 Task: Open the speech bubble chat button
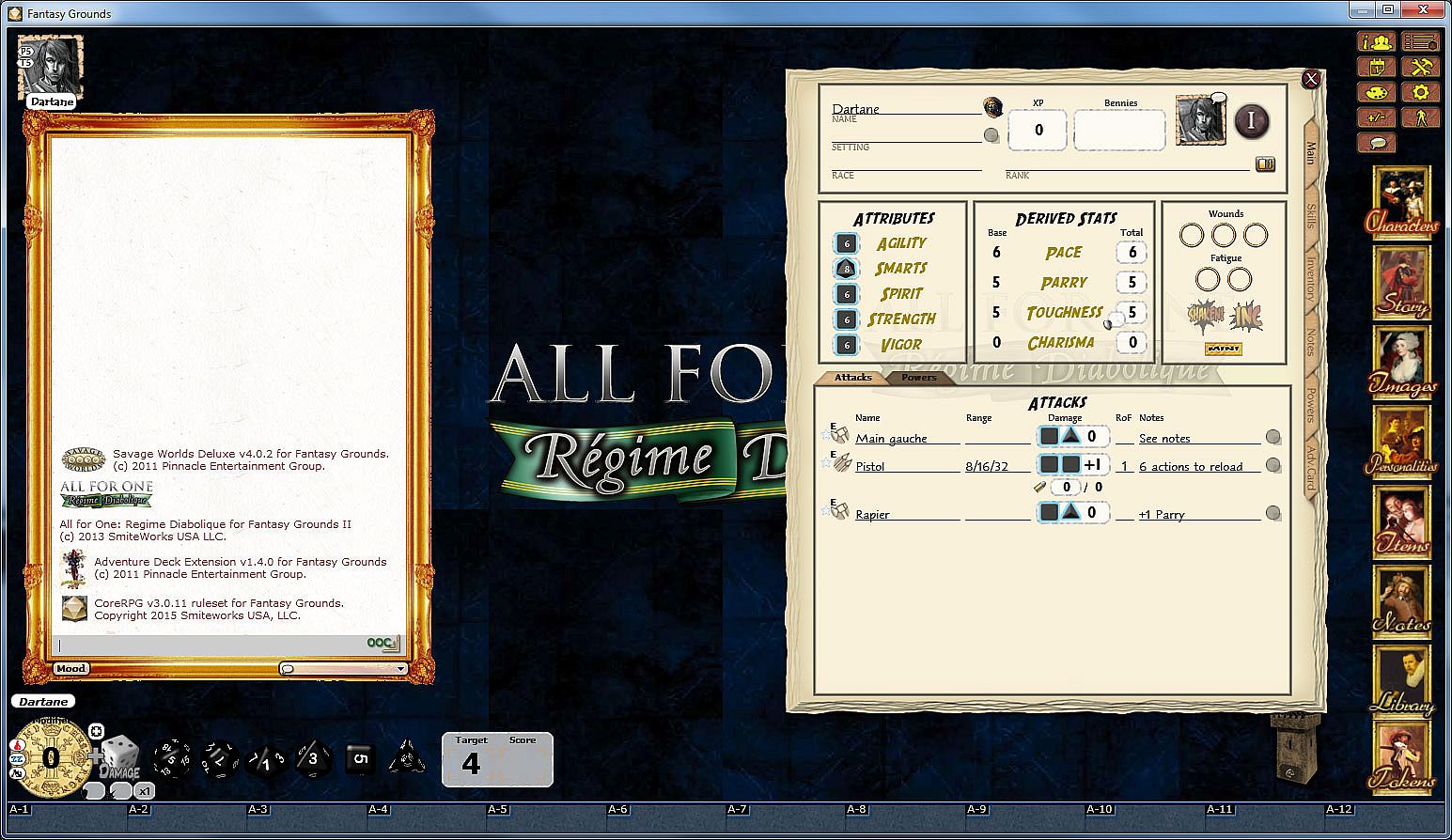[1377, 144]
